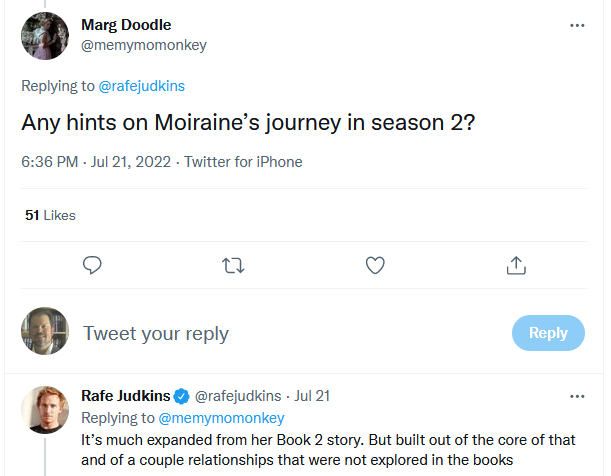Open Marg Doodle's profile picture
Viewport: 611px width, 476px height.
pyautogui.click(x=45, y=36)
